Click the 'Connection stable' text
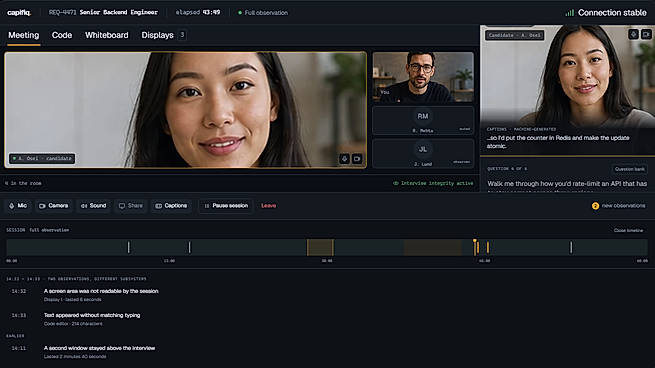655x368 pixels. tap(612, 13)
